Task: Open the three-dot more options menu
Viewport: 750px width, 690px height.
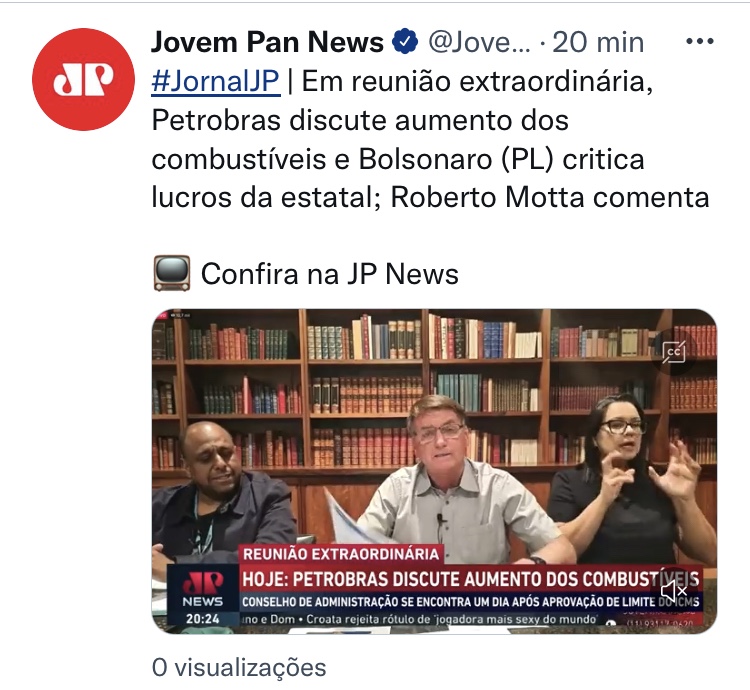Action: click(x=700, y=42)
